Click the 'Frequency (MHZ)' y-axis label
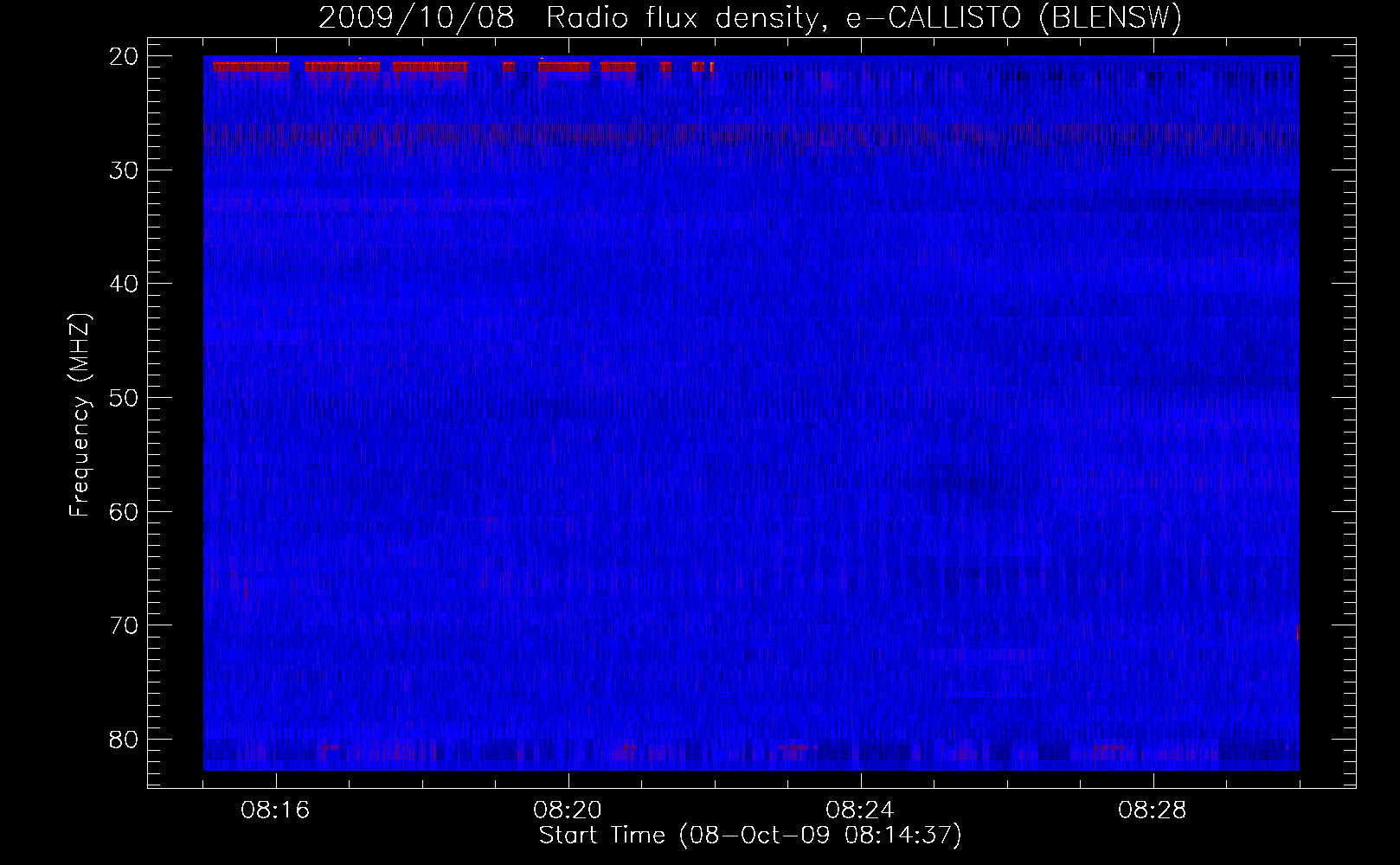Screen dimensions: 1400x865 (80, 415)
